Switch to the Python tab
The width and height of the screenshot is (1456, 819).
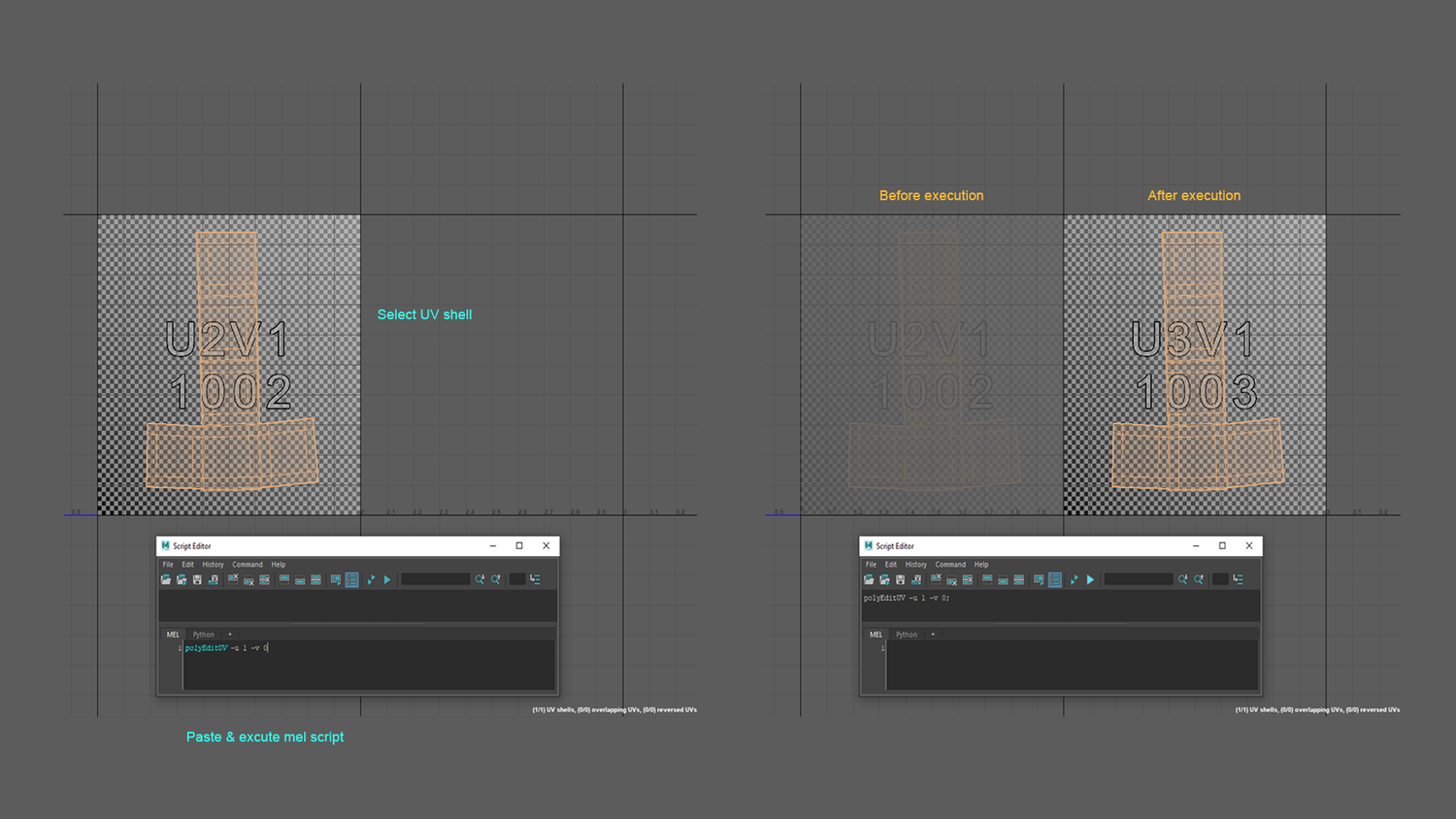(204, 634)
